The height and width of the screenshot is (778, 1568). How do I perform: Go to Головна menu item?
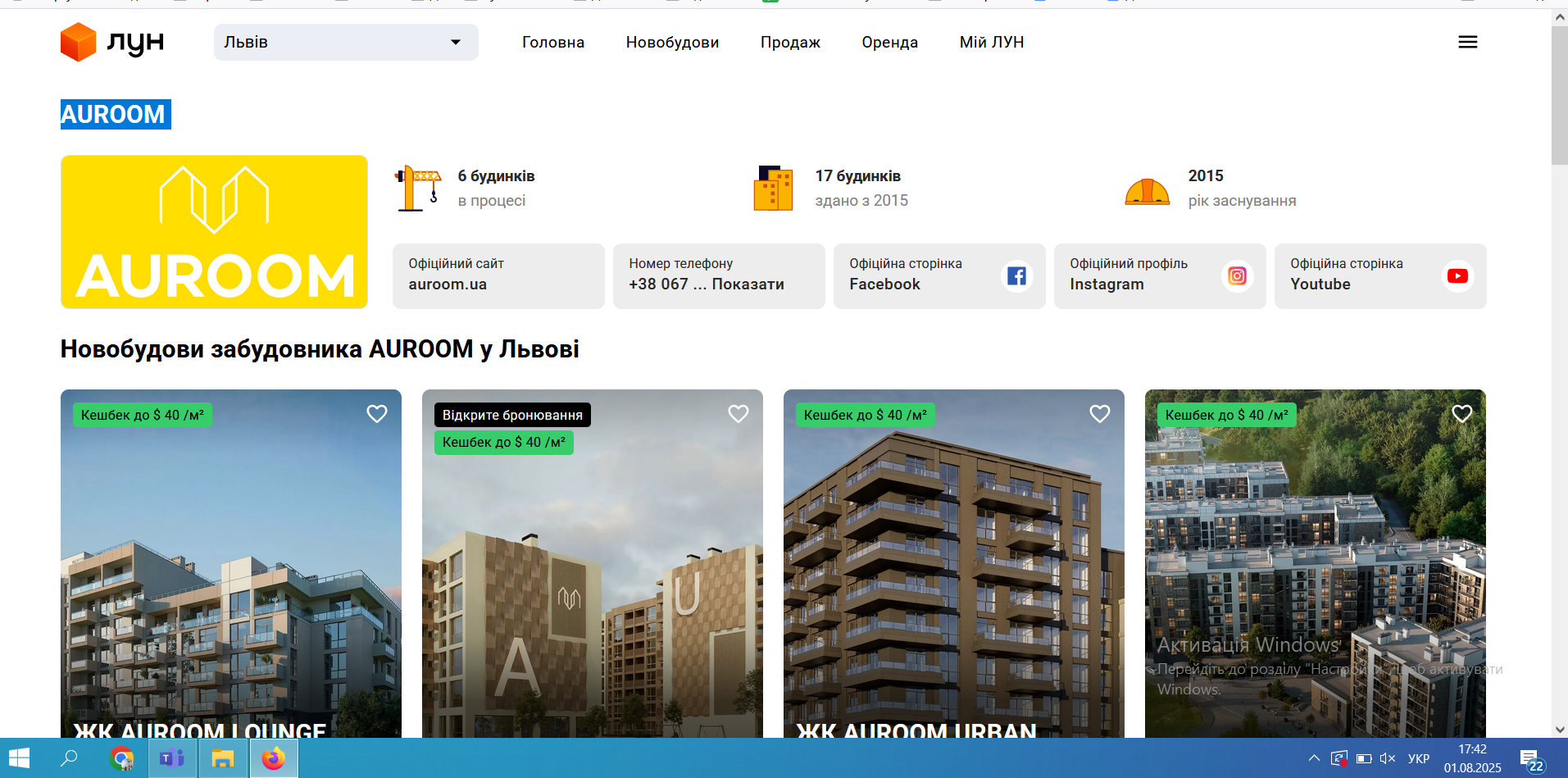(553, 42)
